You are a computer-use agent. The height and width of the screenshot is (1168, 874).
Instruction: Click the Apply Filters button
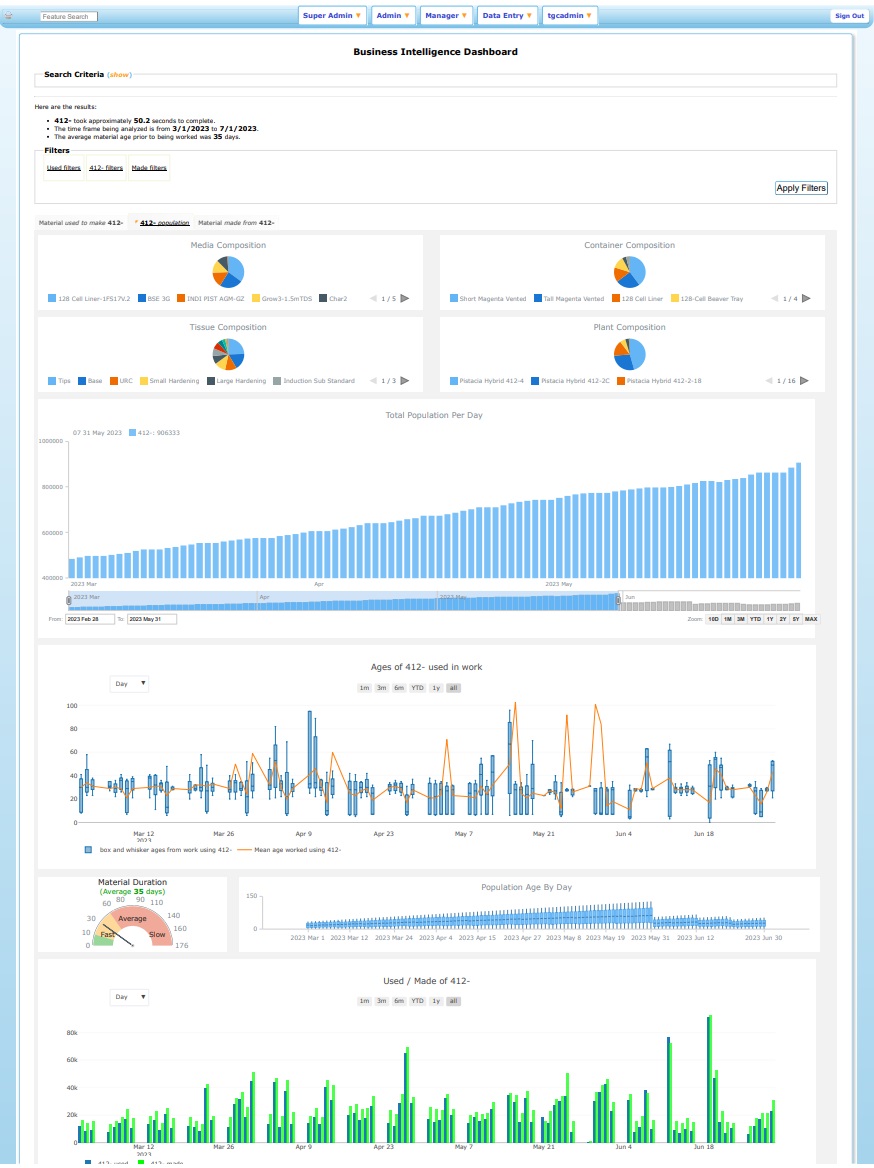[x=800, y=187]
